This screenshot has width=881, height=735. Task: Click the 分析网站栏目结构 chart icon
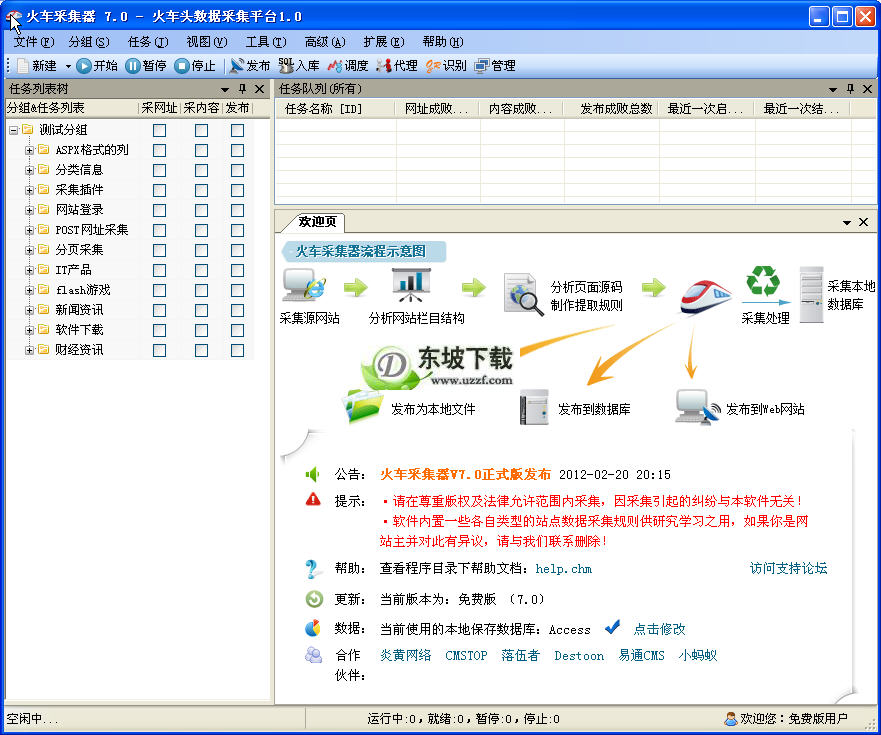tap(411, 285)
